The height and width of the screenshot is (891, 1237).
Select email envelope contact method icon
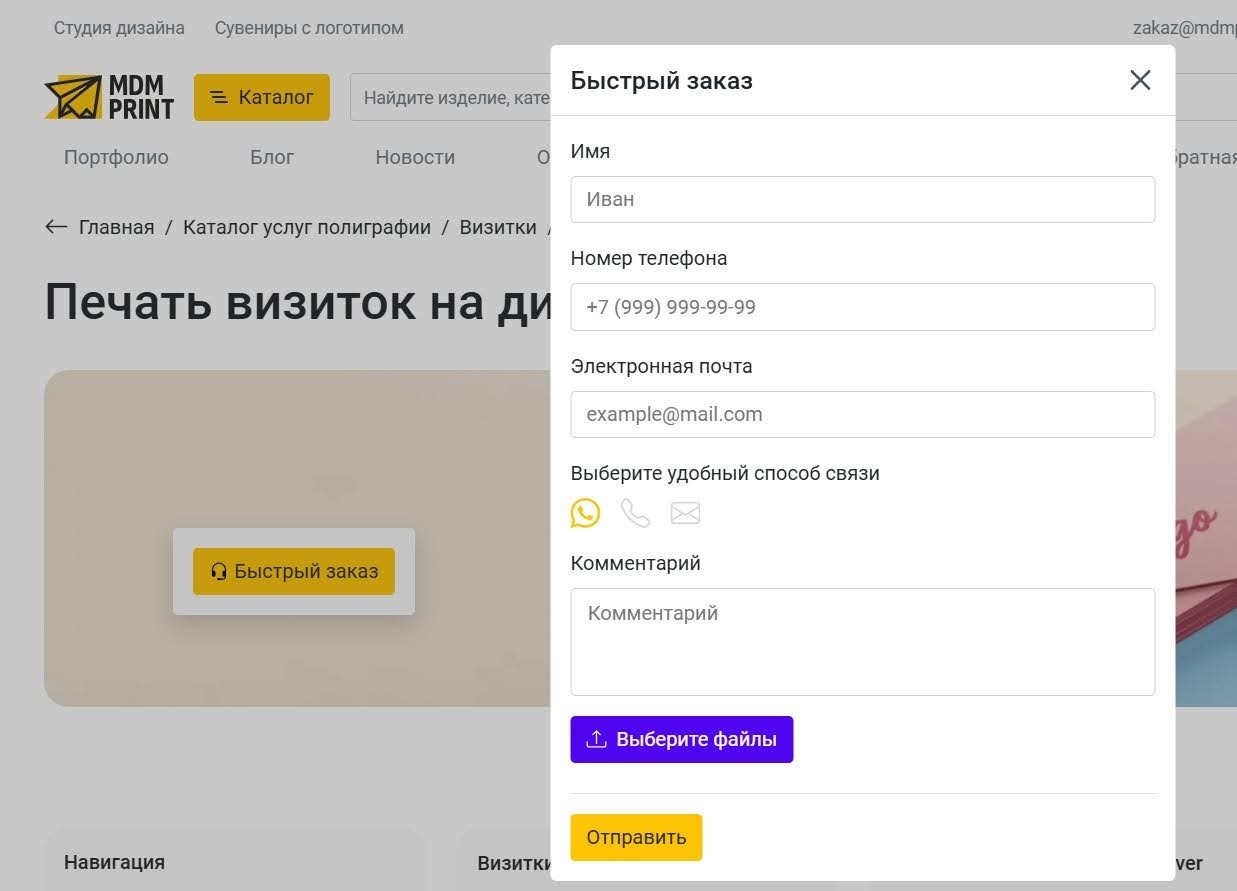pyautogui.click(x=685, y=513)
